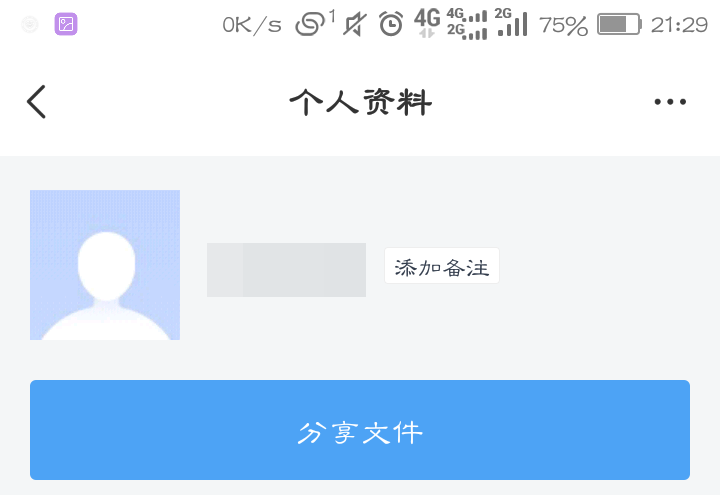Tap the linked-rings icon with badge 1

pyautogui.click(x=313, y=23)
